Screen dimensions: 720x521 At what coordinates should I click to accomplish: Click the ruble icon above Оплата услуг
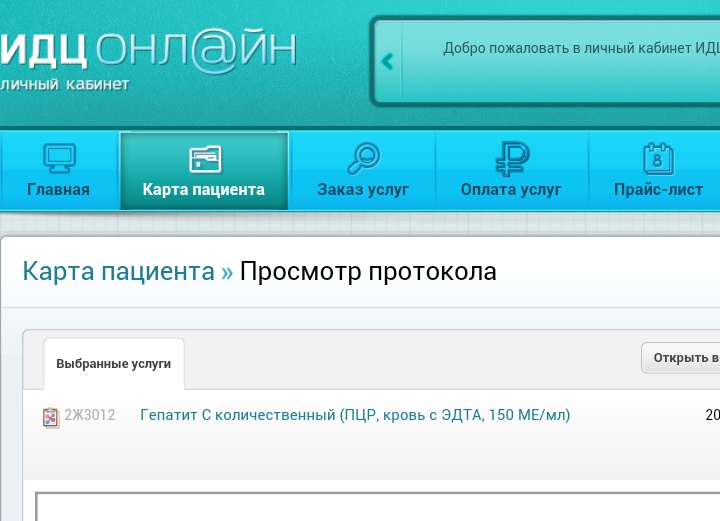[510, 158]
